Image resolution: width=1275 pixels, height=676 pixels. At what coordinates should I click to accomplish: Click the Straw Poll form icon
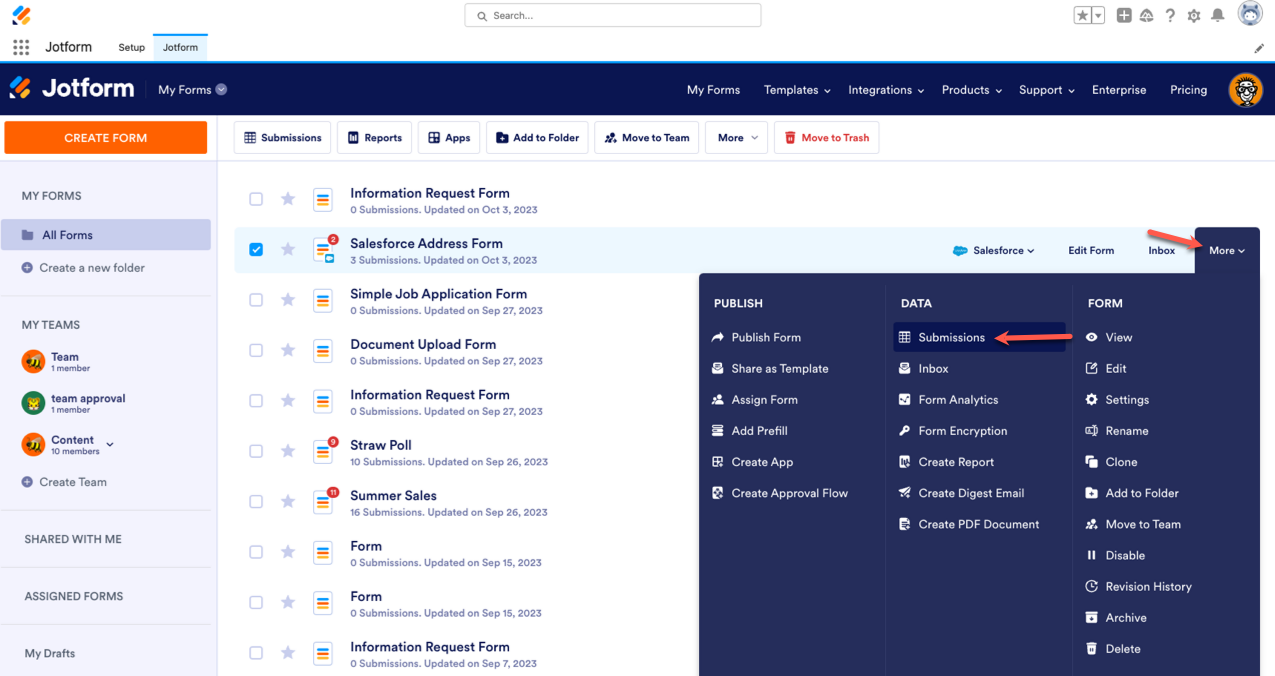pyautogui.click(x=323, y=451)
